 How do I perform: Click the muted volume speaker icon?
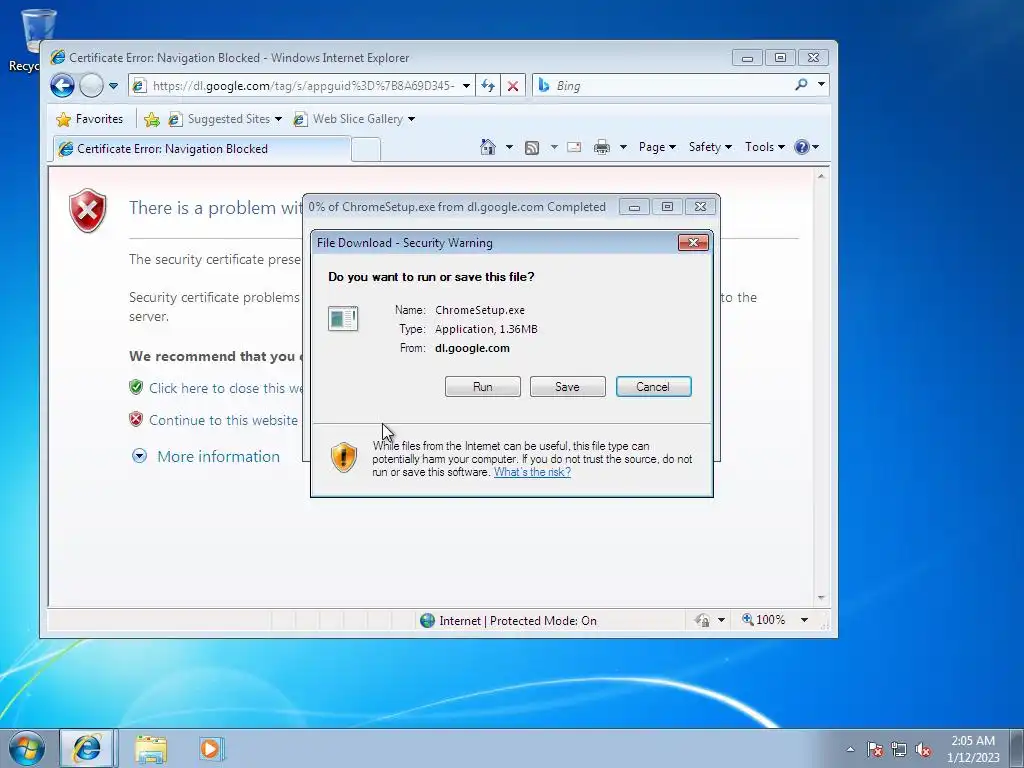(x=923, y=749)
